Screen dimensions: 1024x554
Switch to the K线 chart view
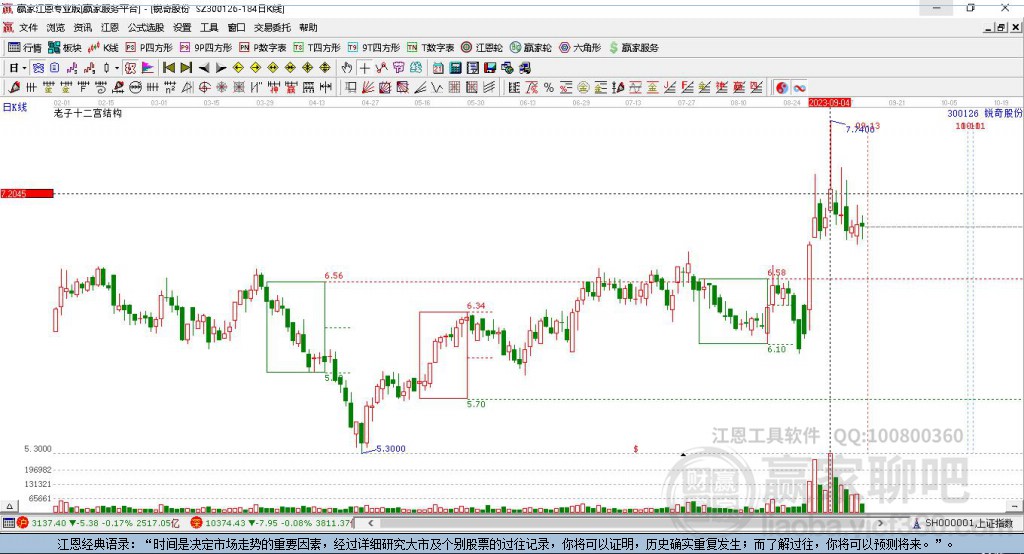[103, 48]
